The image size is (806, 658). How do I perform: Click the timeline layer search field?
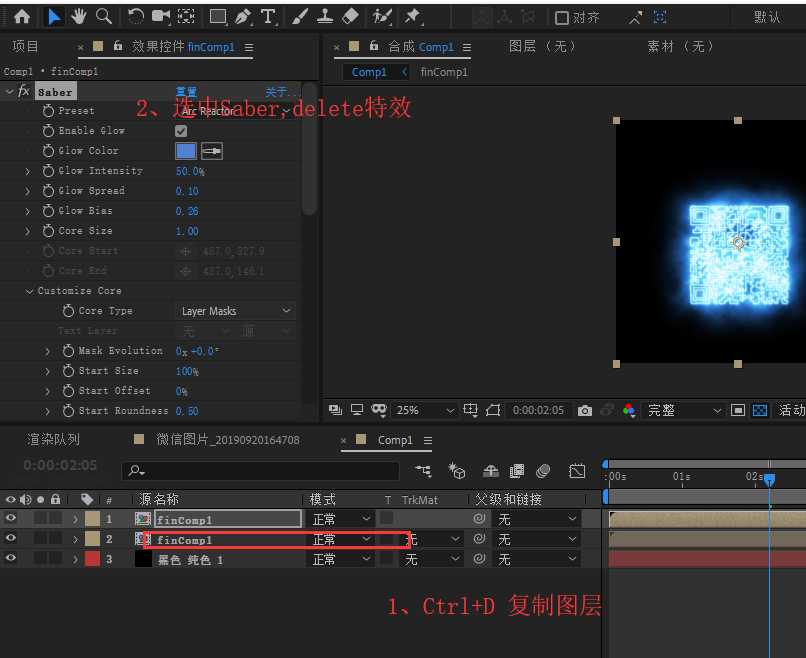[260, 471]
